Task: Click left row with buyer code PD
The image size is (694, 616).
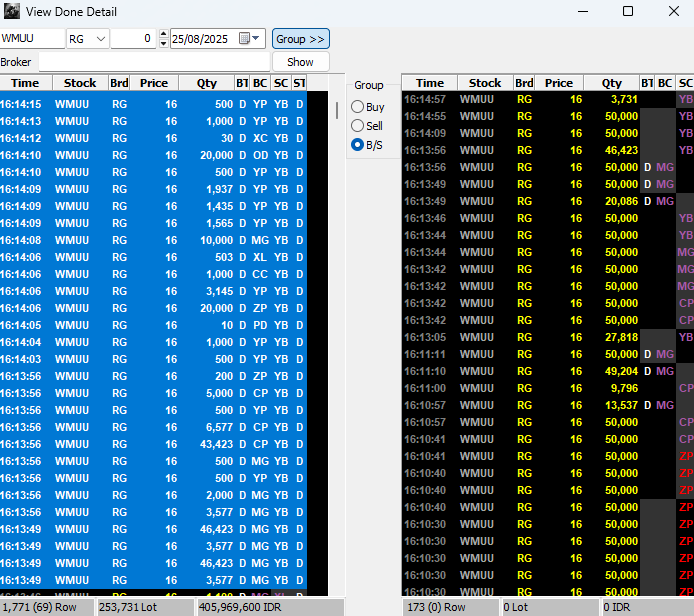Action: 153,325
